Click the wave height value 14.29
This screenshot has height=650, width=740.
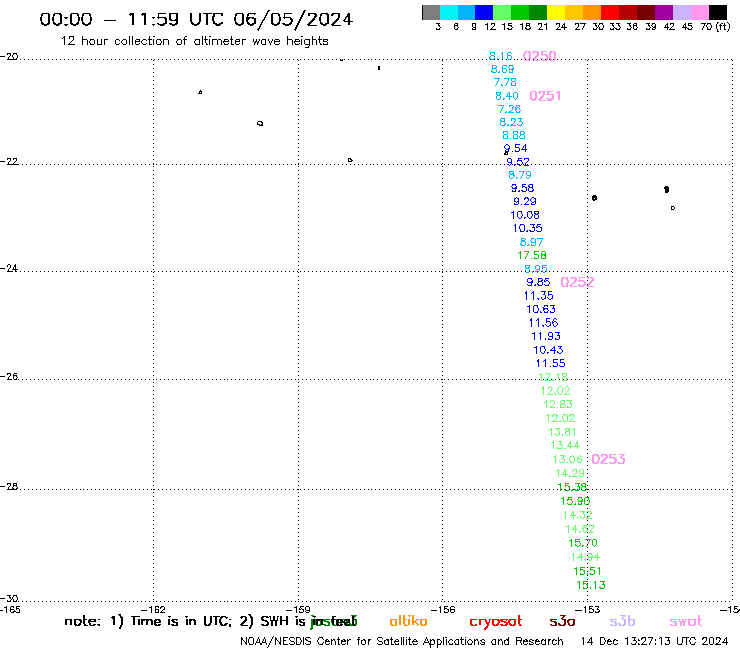point(570,473)
